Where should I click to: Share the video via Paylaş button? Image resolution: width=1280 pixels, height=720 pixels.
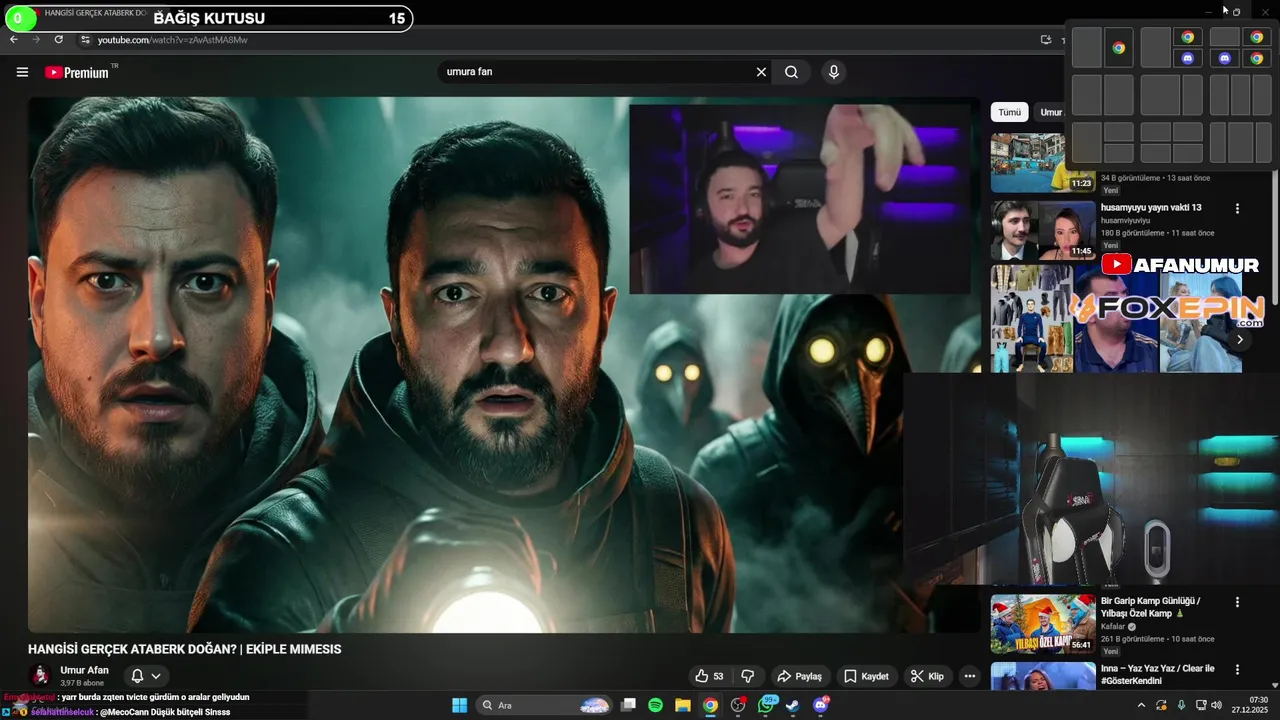click(799, 676)
